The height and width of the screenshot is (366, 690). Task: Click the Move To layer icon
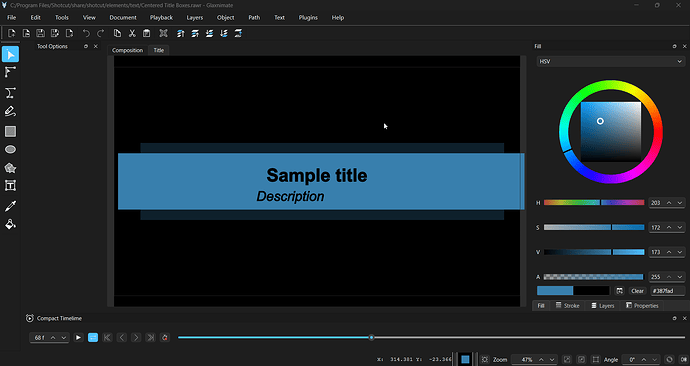(x=239, y=33)
